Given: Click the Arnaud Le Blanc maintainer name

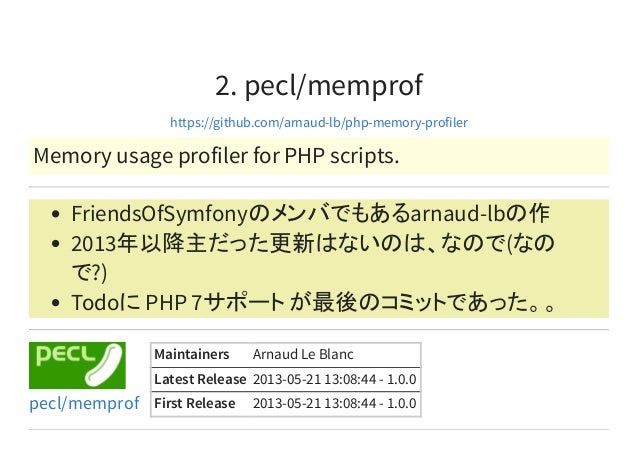Looking at the screenshot, I should (303, 354).
